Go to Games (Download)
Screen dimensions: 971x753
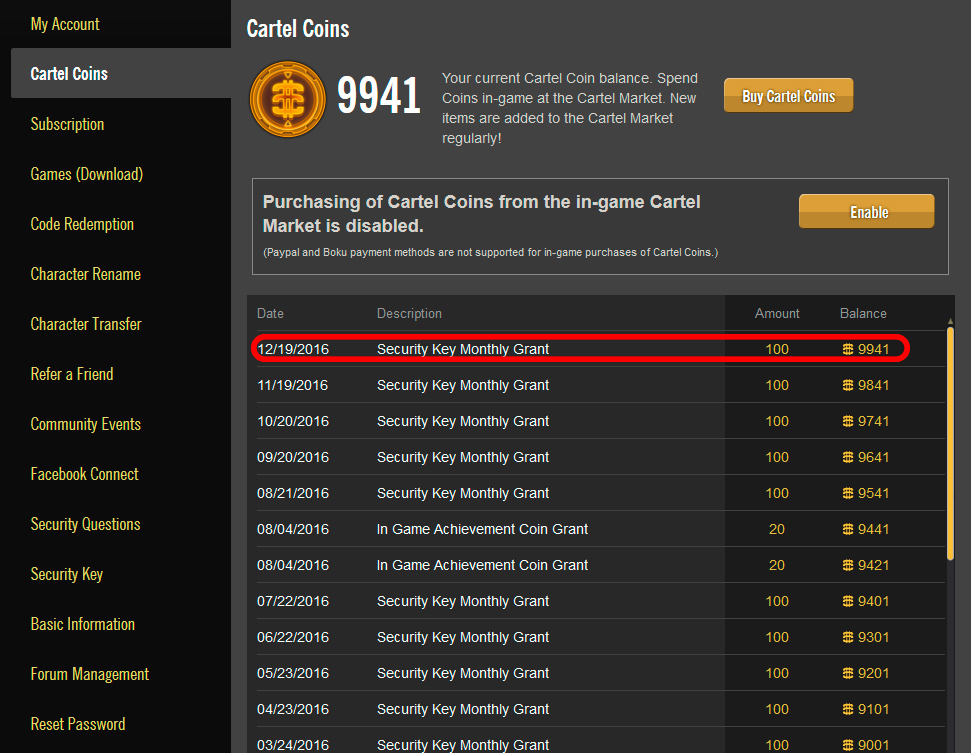[x=87, y=174]
